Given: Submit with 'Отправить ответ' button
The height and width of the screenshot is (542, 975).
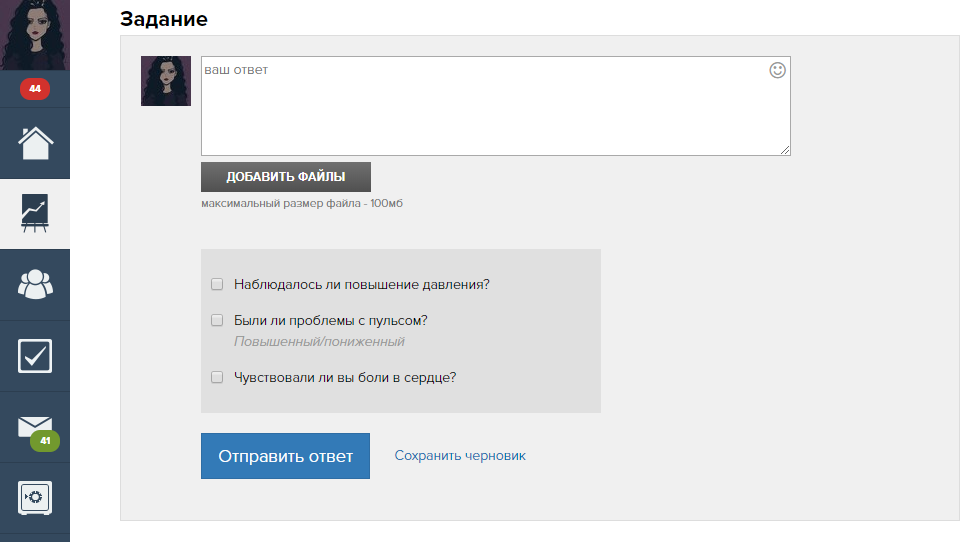Looking at the screenshot, I should click(285, 456).
